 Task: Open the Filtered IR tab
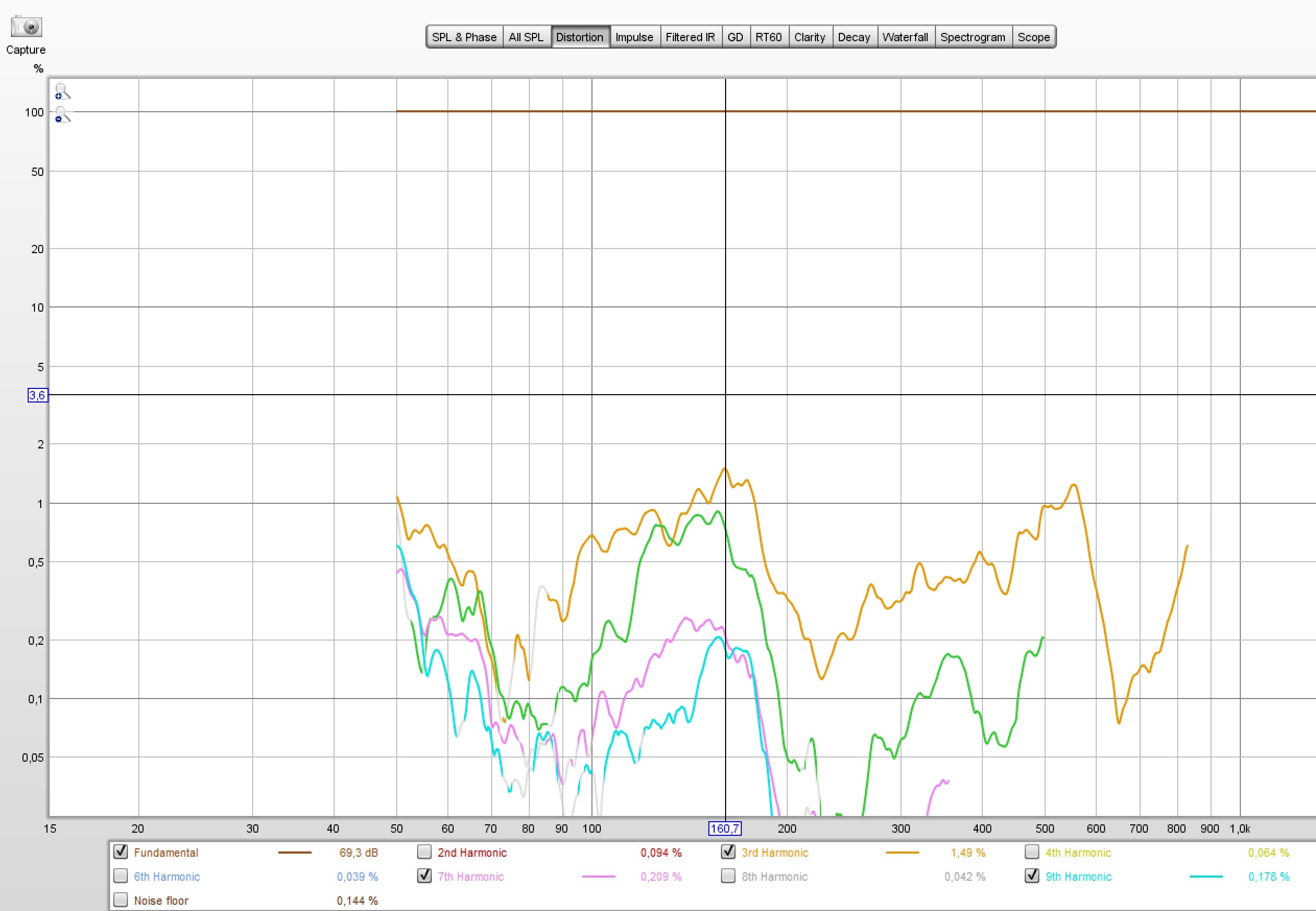point(690,37)
